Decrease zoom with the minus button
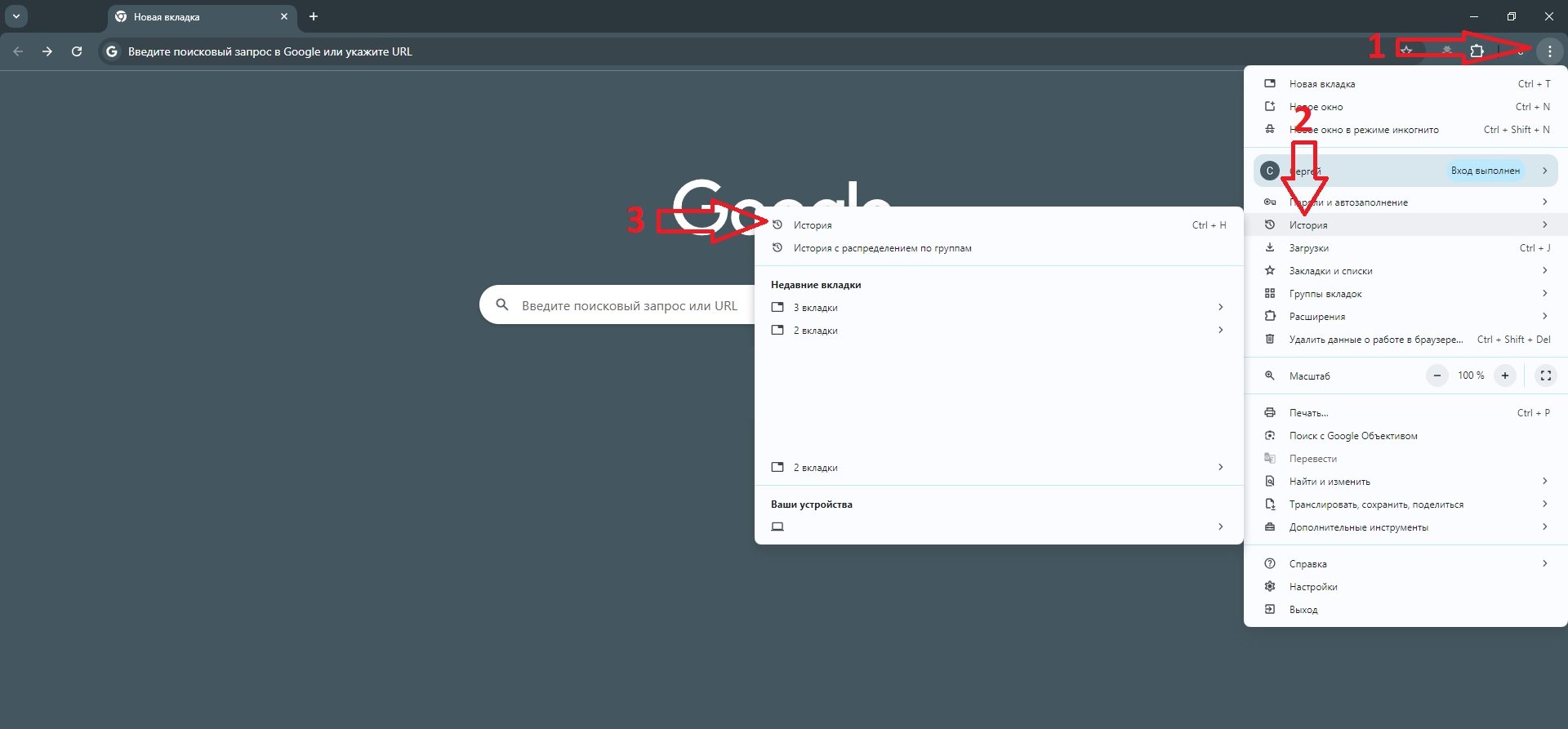This screenshot has width=1568, height=729. tap(1437, 376)
